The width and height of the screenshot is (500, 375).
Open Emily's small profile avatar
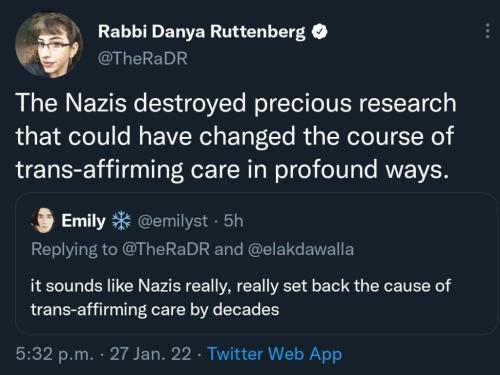(43, 220)
